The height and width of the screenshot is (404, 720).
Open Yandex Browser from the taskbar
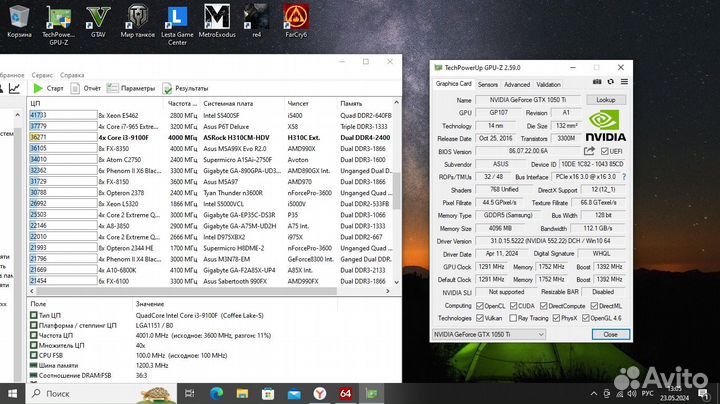pyautogui.click(x=320, y=393)
